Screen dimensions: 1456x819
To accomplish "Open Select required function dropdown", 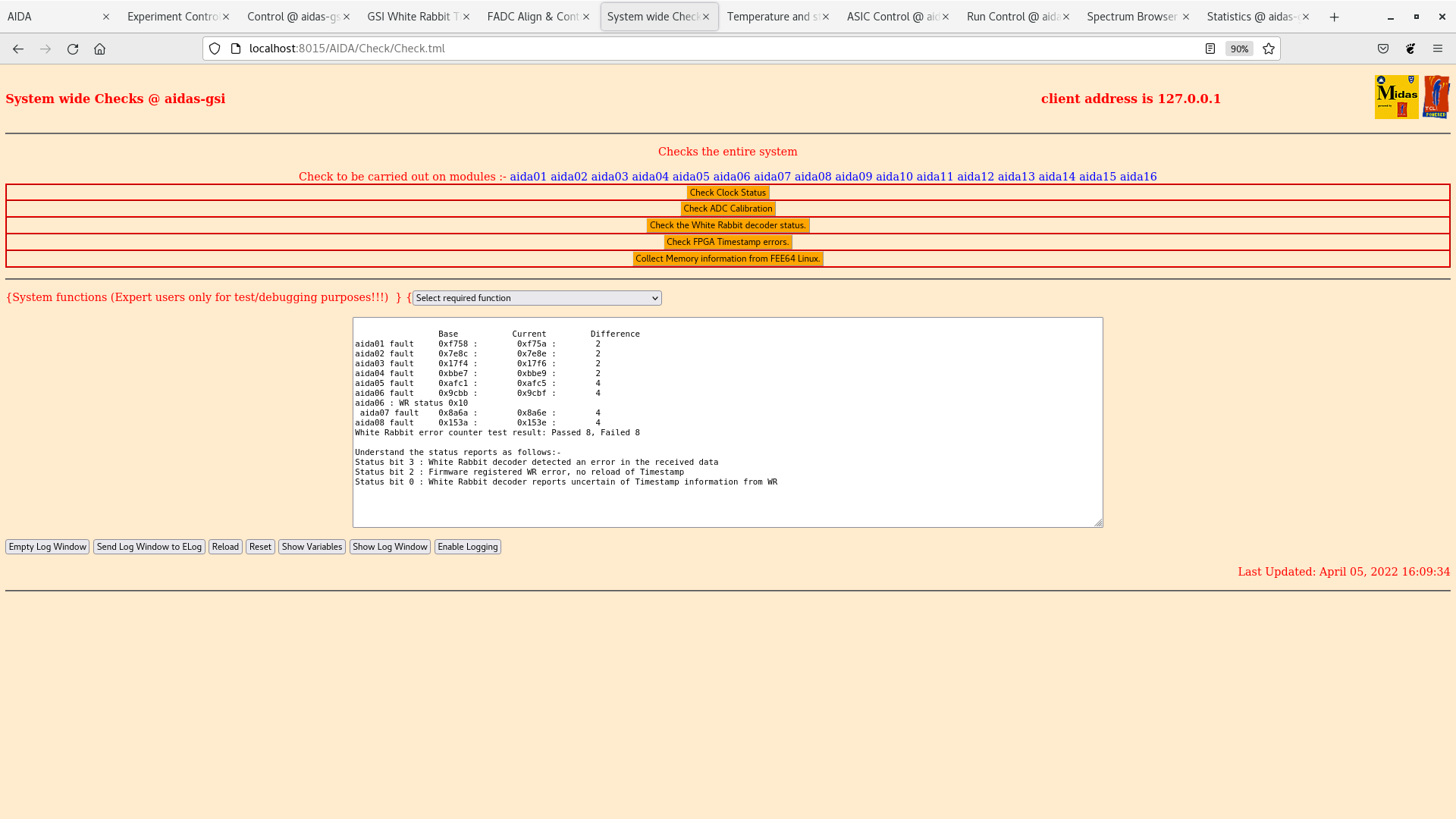I will pos(537,298).
